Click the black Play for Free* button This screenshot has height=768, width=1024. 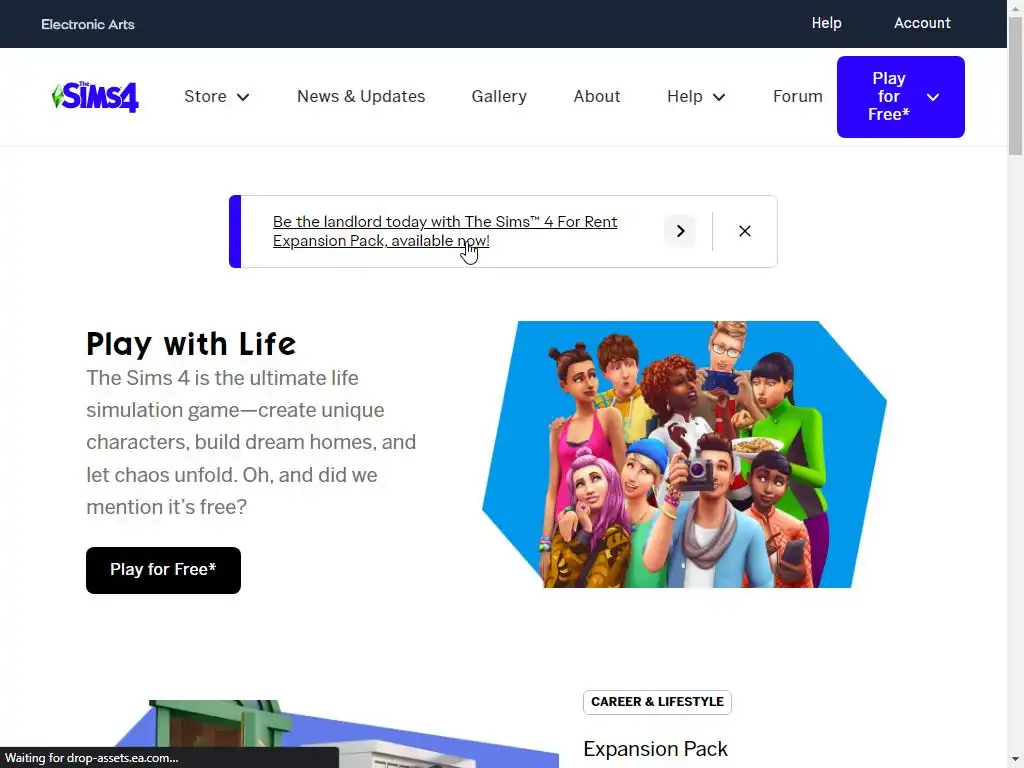coord(163,570)
